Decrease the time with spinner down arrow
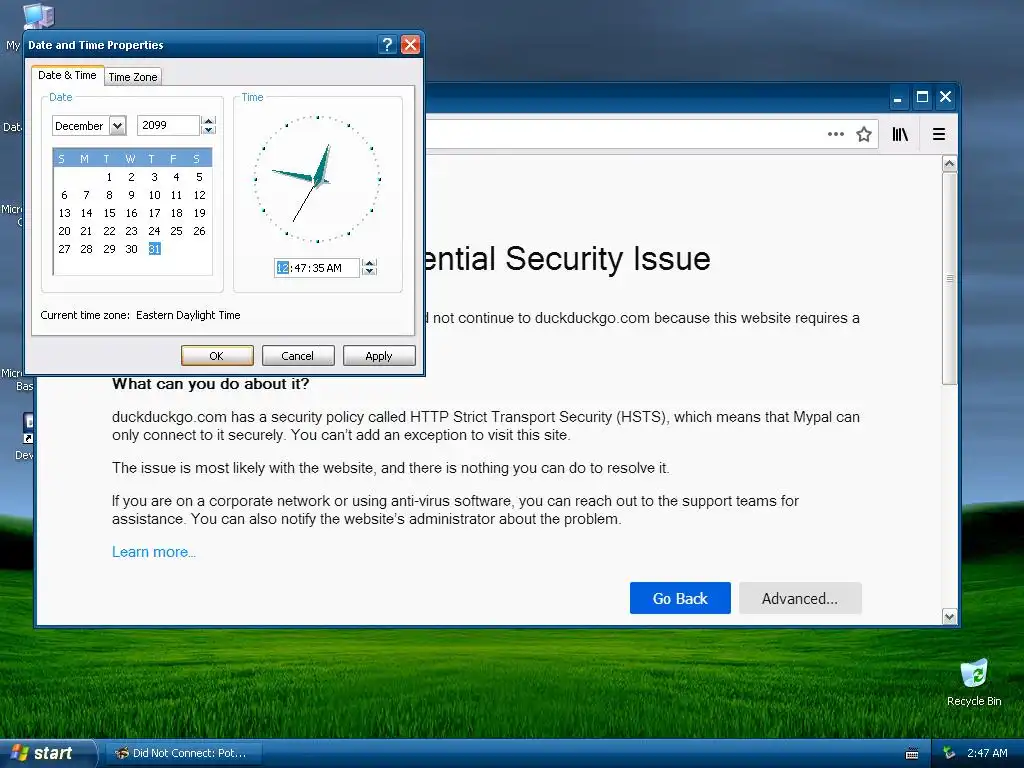 coord(370,272)
